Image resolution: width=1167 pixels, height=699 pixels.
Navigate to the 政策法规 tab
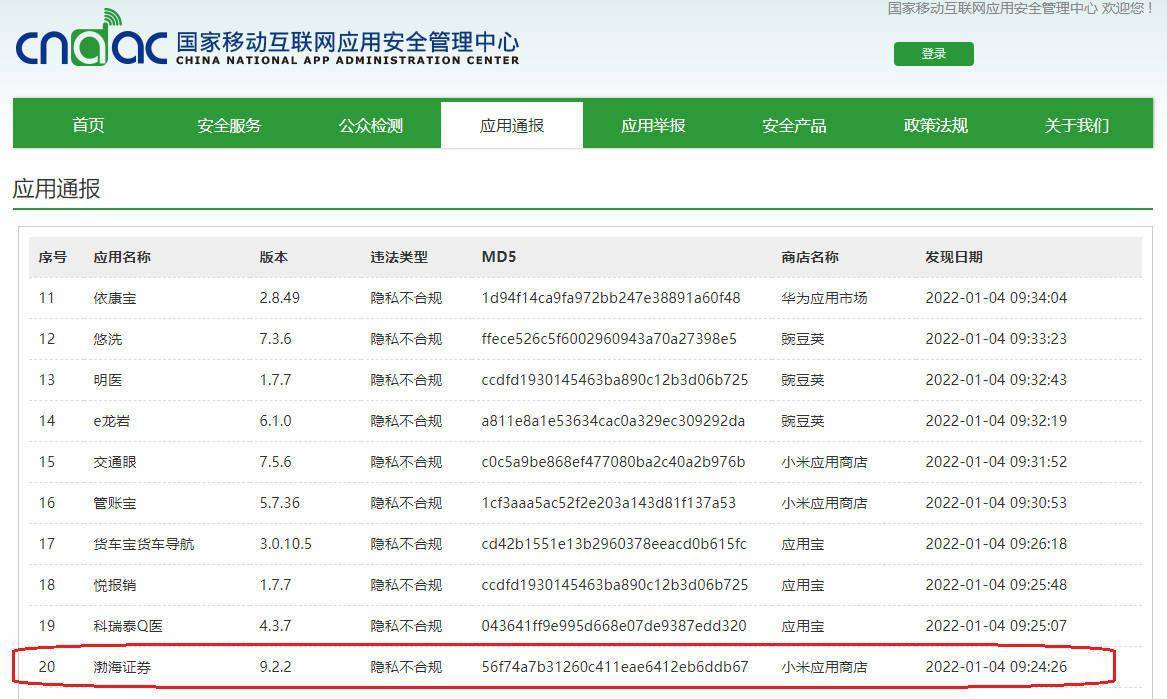935,125
